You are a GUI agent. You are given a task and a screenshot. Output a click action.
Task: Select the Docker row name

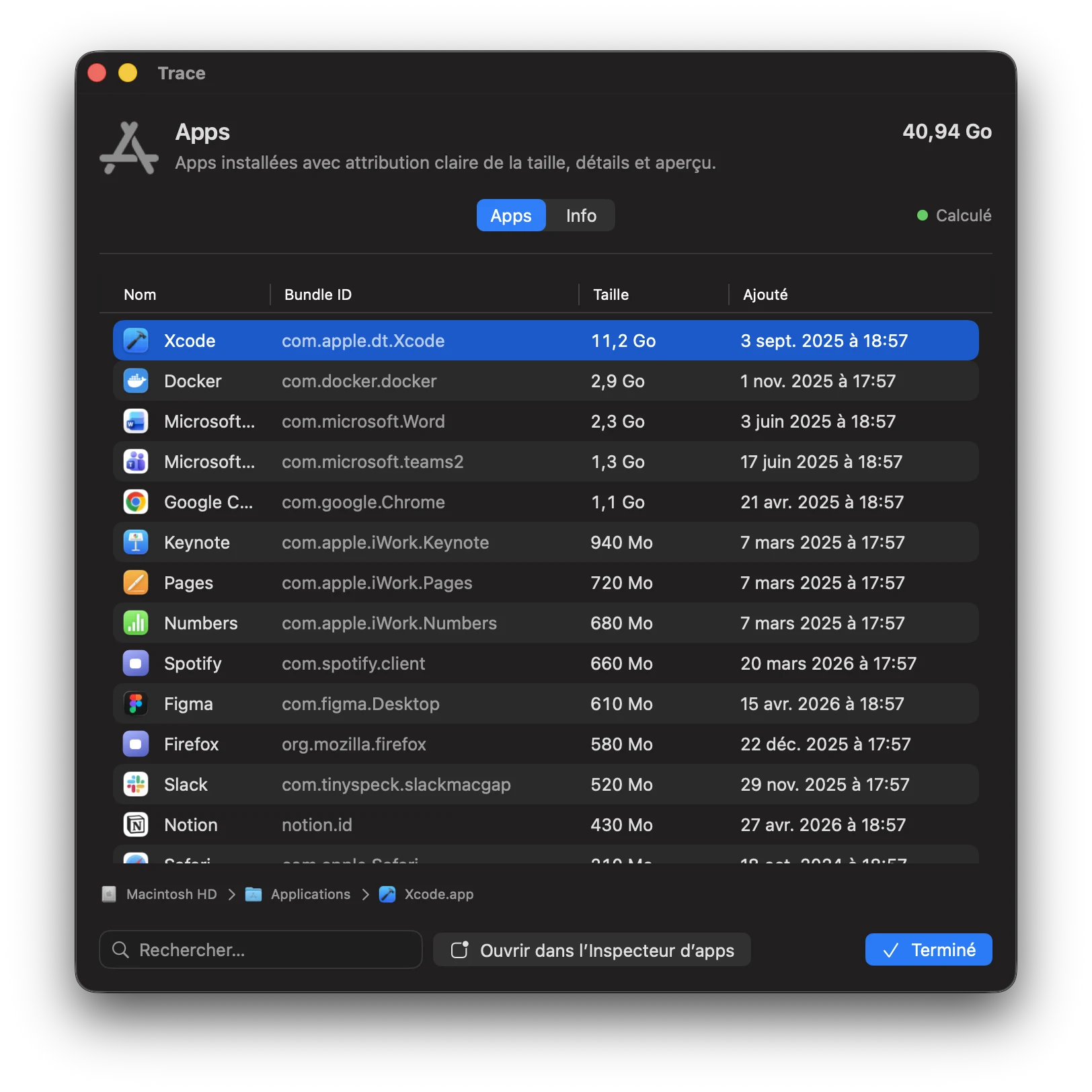(193, 381)
